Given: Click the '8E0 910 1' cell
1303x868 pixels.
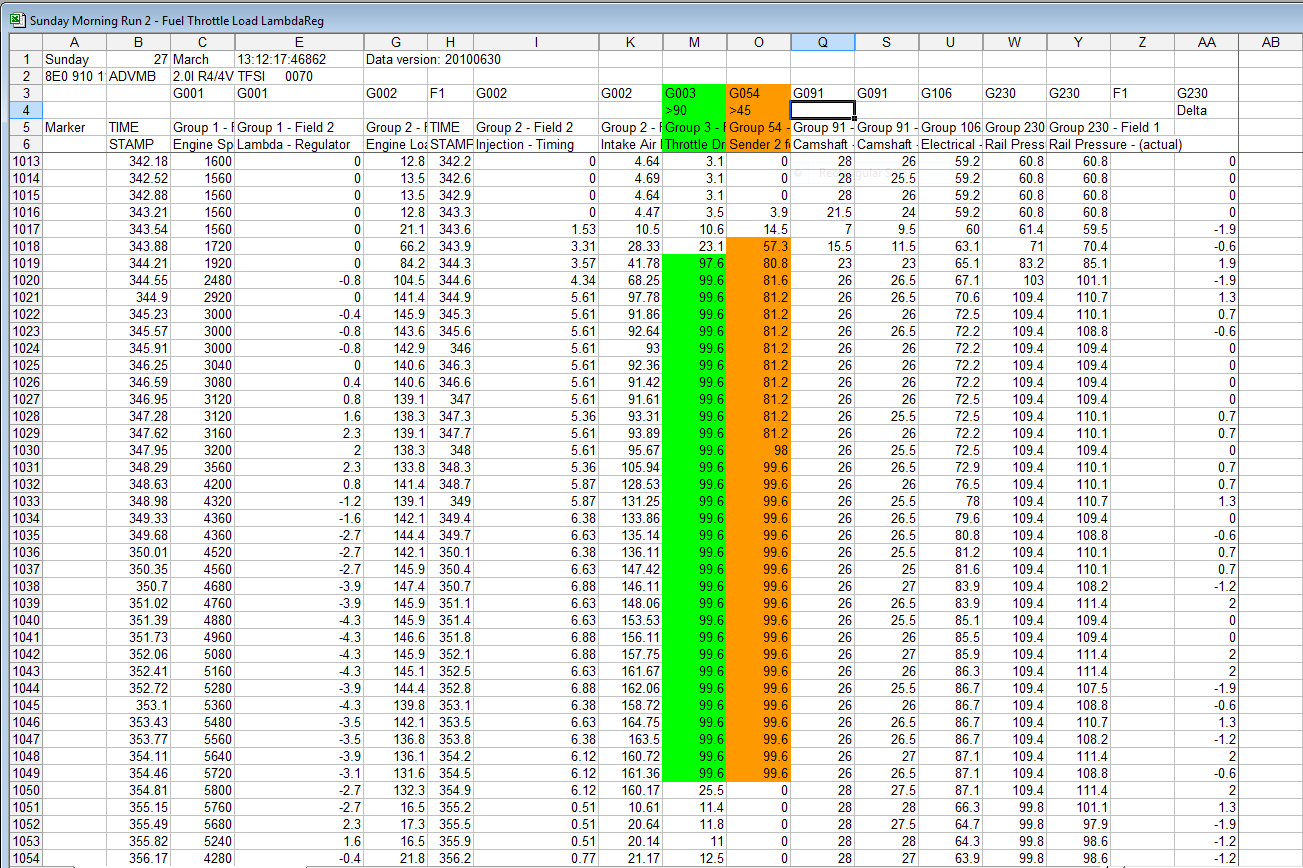Looking at the screenshot, I should coord(74,76).
